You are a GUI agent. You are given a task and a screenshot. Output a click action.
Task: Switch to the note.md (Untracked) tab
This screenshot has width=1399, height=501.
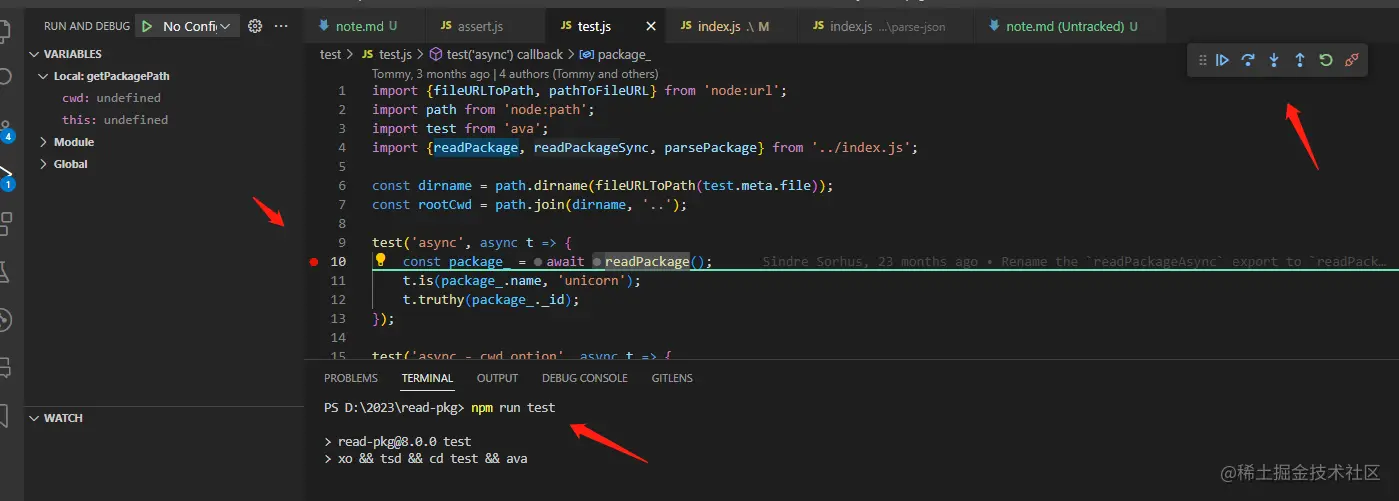tap(1070, 26)
